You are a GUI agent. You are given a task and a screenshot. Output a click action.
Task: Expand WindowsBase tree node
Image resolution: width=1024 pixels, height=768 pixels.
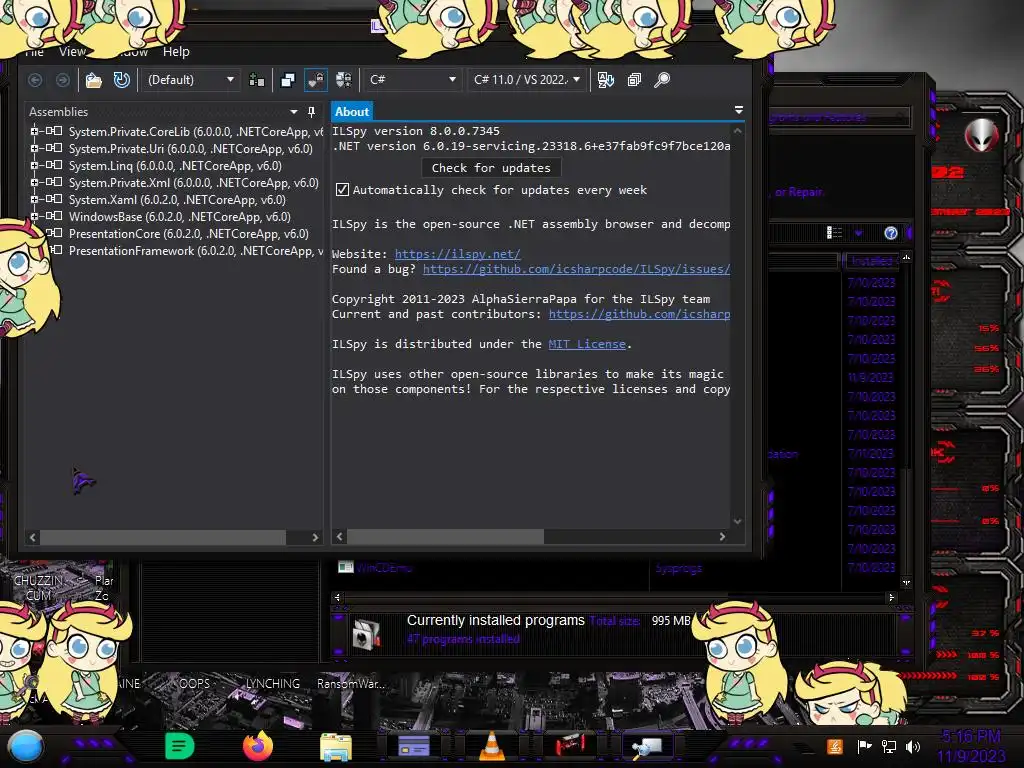34,216
